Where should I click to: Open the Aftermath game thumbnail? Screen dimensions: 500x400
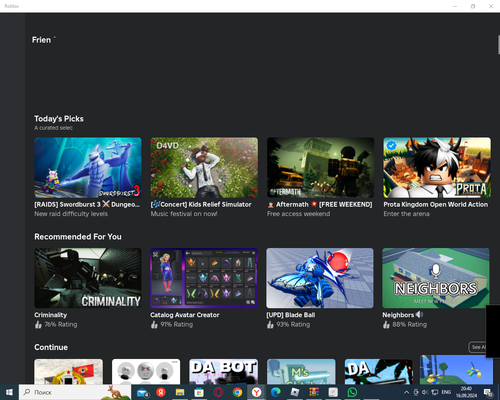click(320, 167)
